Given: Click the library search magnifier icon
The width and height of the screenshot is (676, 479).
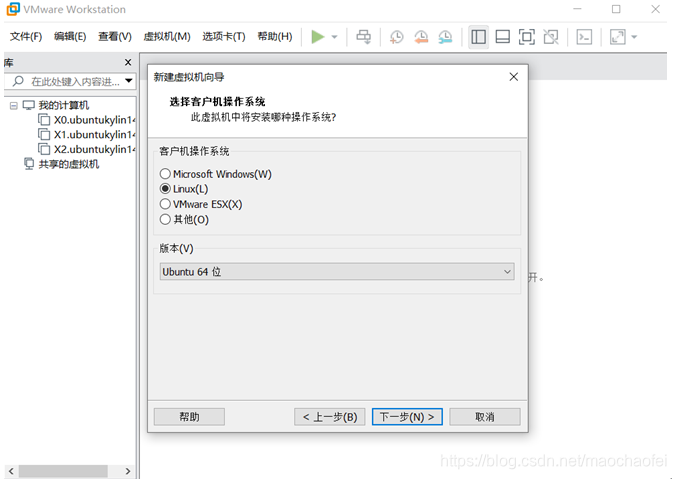Looking at the screenshot, I should point(18,81).
